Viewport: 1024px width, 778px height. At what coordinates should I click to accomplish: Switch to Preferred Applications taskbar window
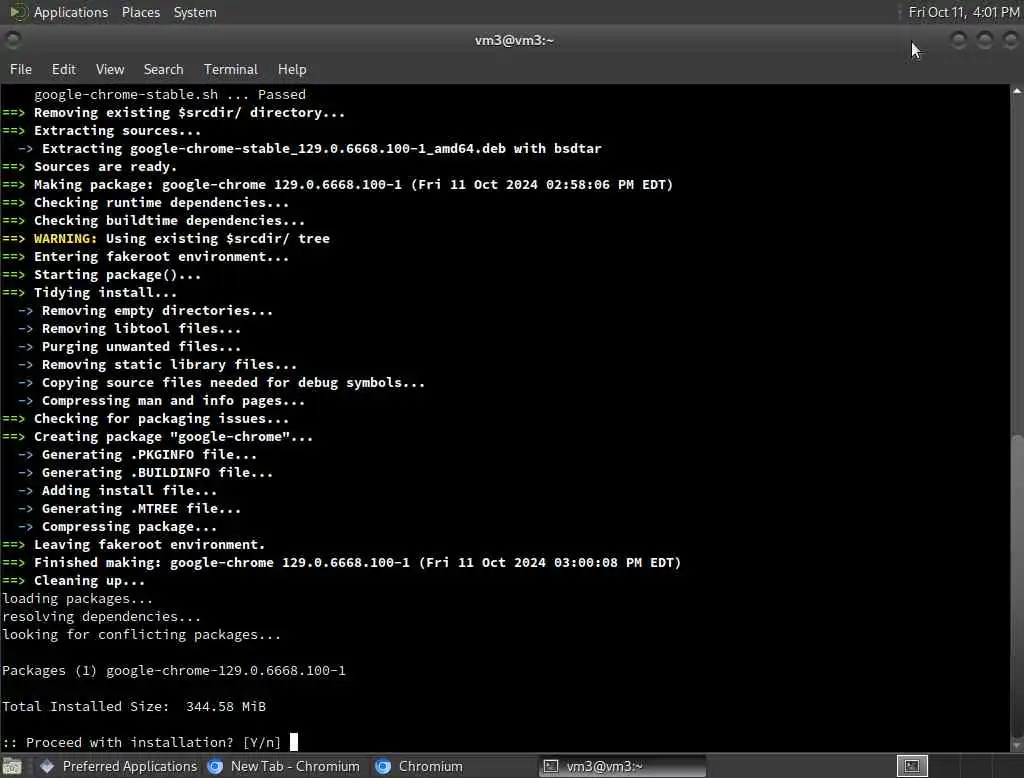(x=118, y=766)
